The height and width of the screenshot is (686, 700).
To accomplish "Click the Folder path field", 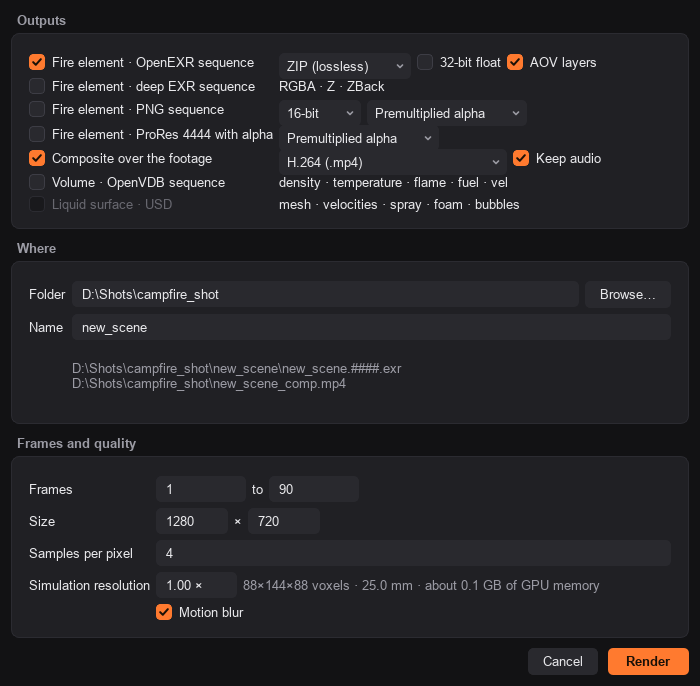I will tap(325, 295).
